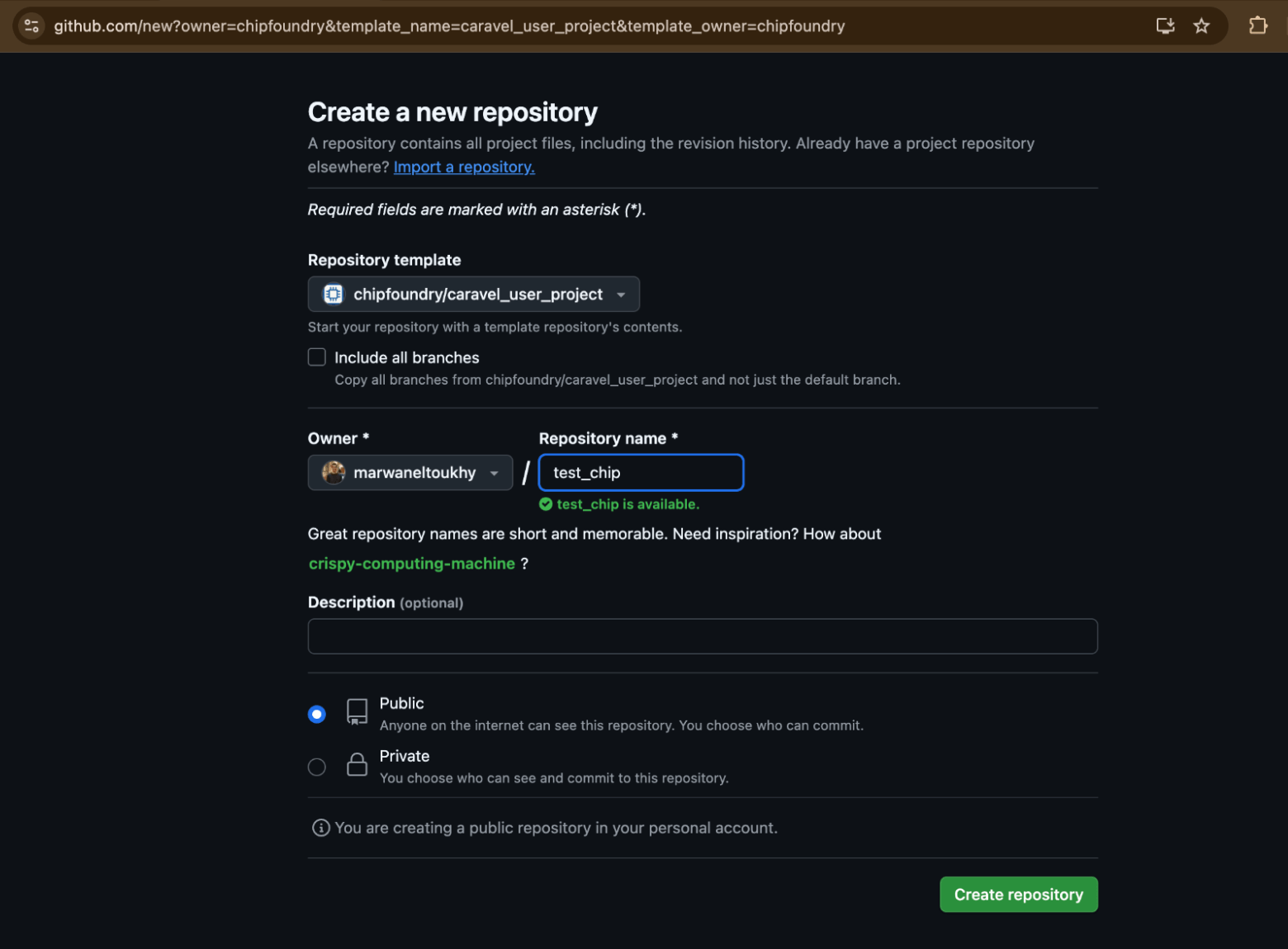
Task: Click the marwaneltoukhy avatar image
Action: click(334, 473)
